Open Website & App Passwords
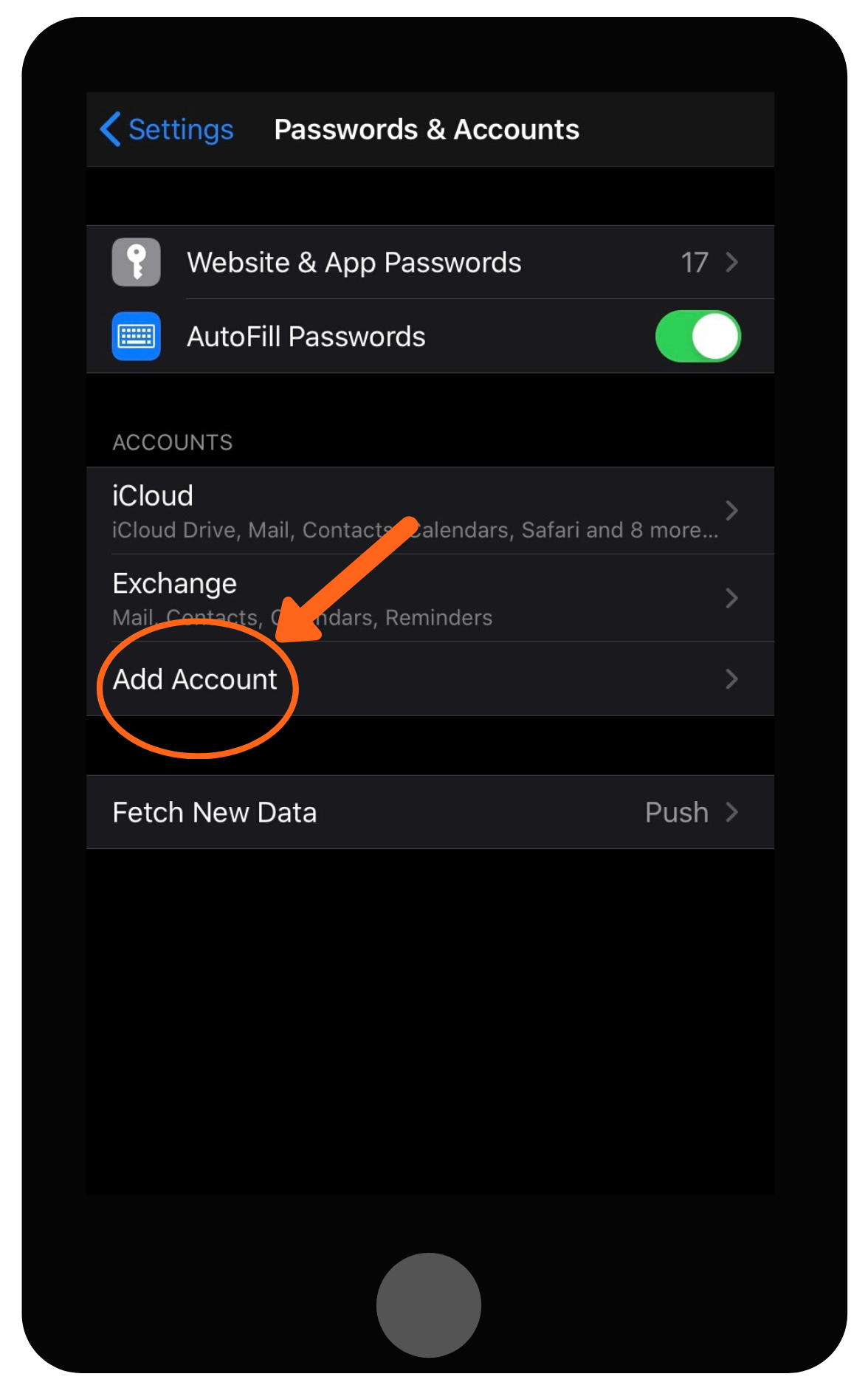This screenshot has width=868, height=1385. 430,262
